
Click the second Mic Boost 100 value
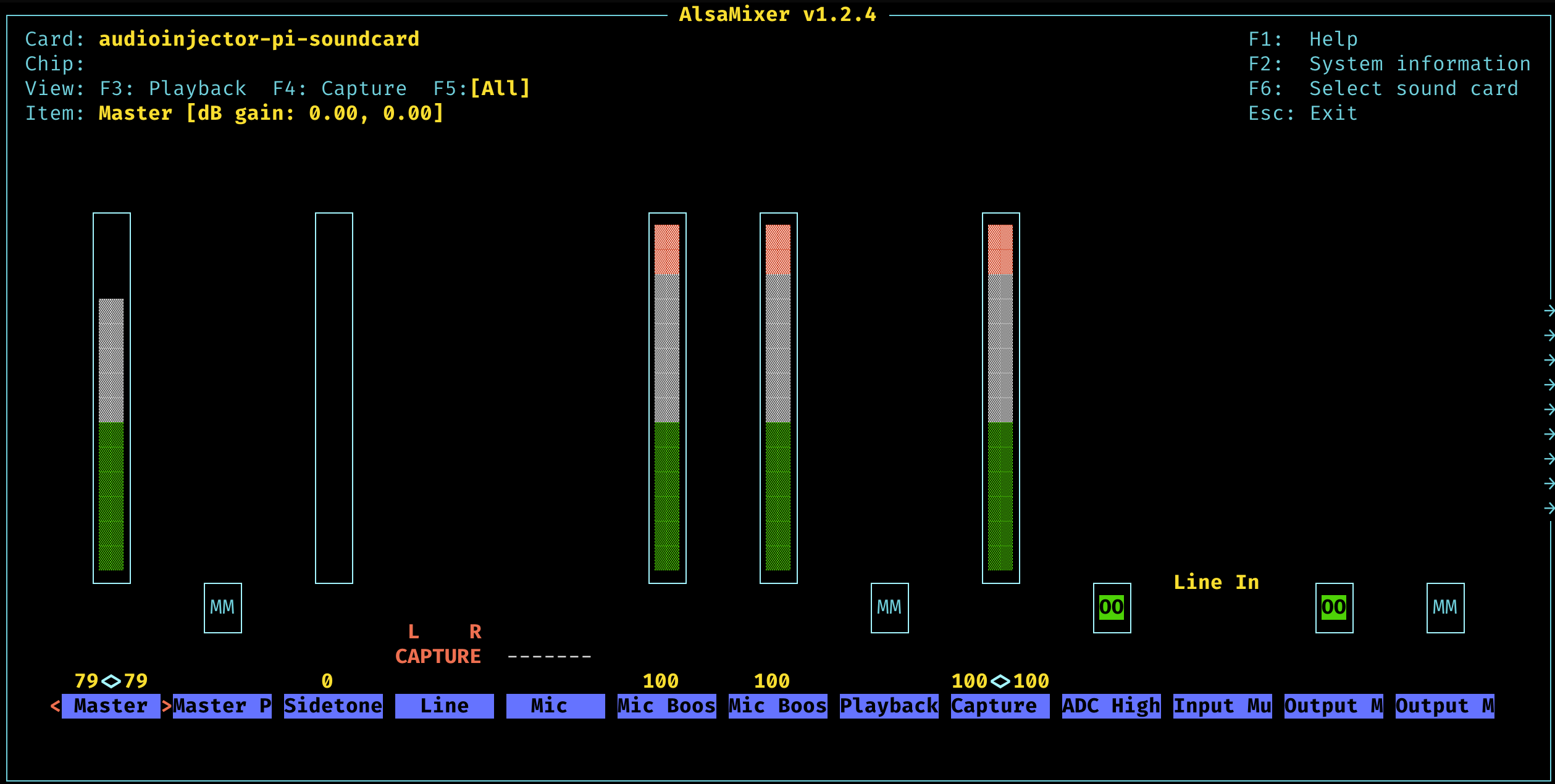point(772,681)
